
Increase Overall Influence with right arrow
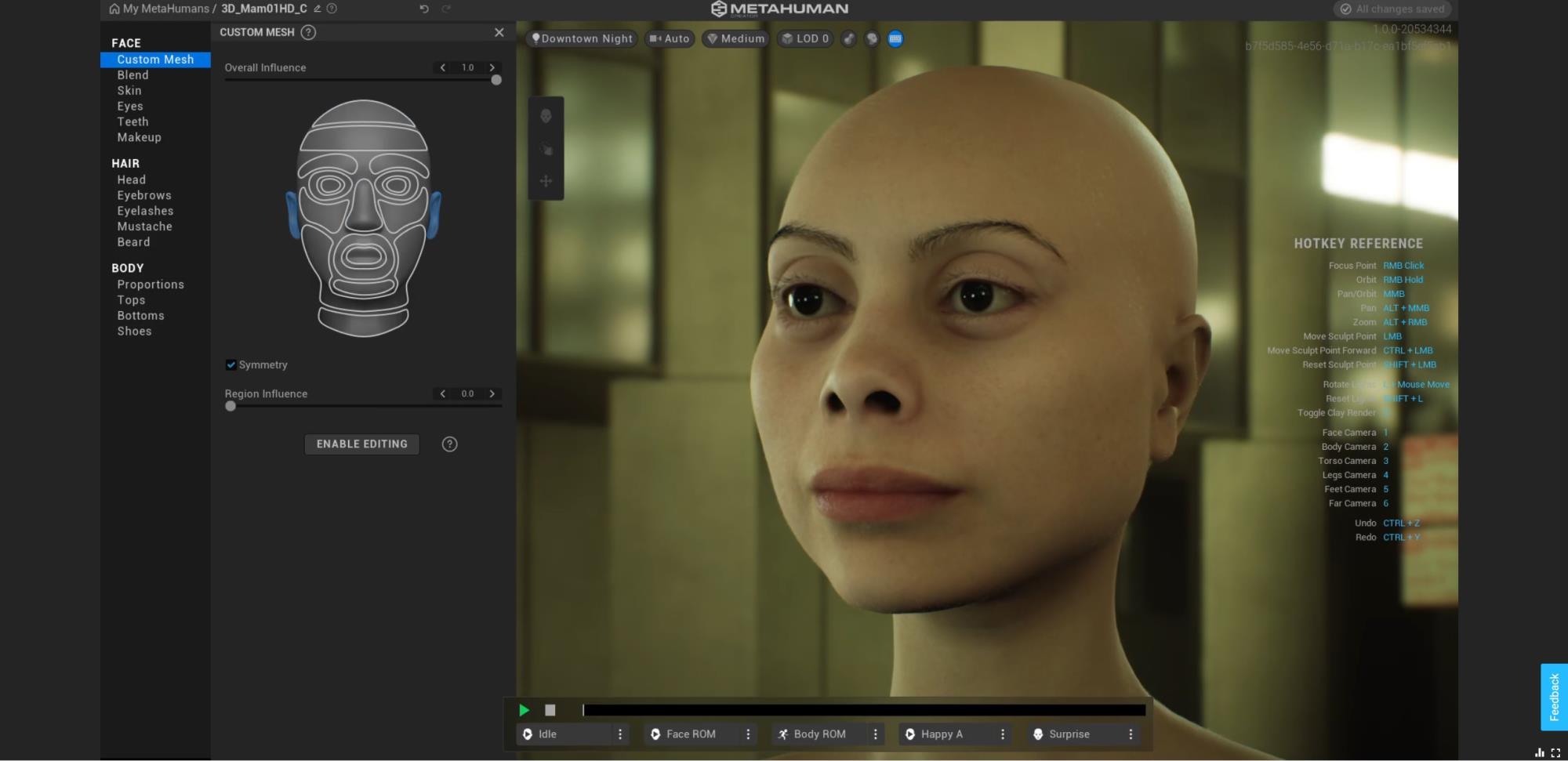pyautogui.click(x=492, y=67)
